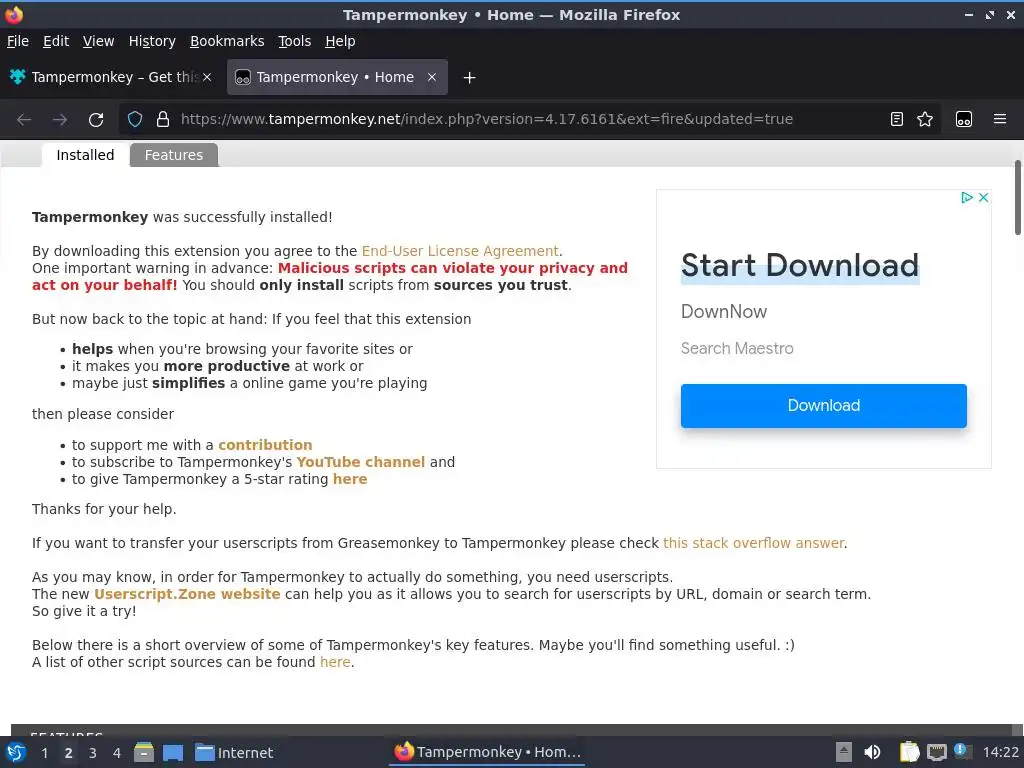Screen dimensions: 1024x768
Task: Click the 'Search Maestro' ad text
Action: (x=737, y=349)
